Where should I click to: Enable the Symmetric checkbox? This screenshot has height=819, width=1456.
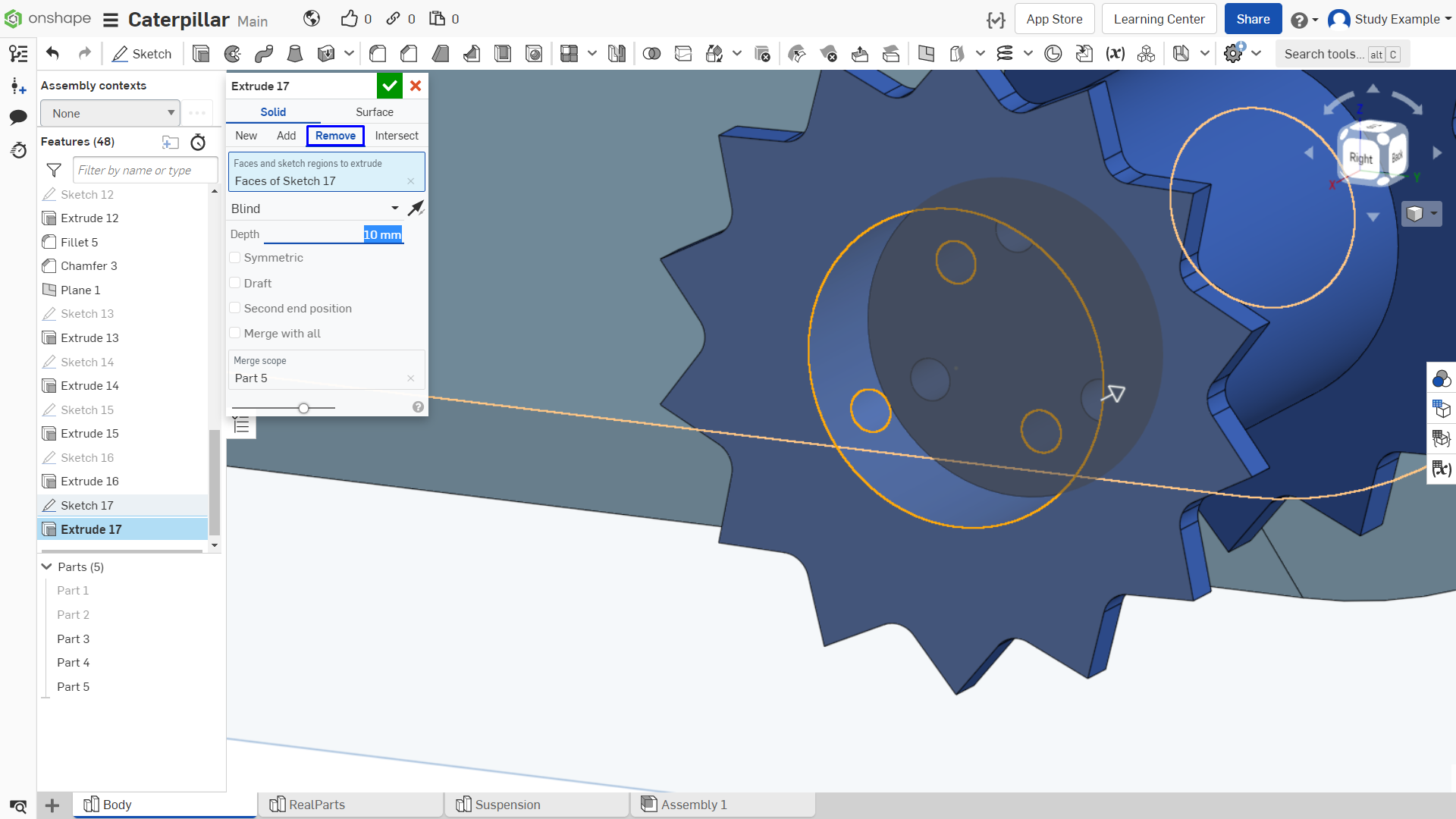[x=235, y=258]
